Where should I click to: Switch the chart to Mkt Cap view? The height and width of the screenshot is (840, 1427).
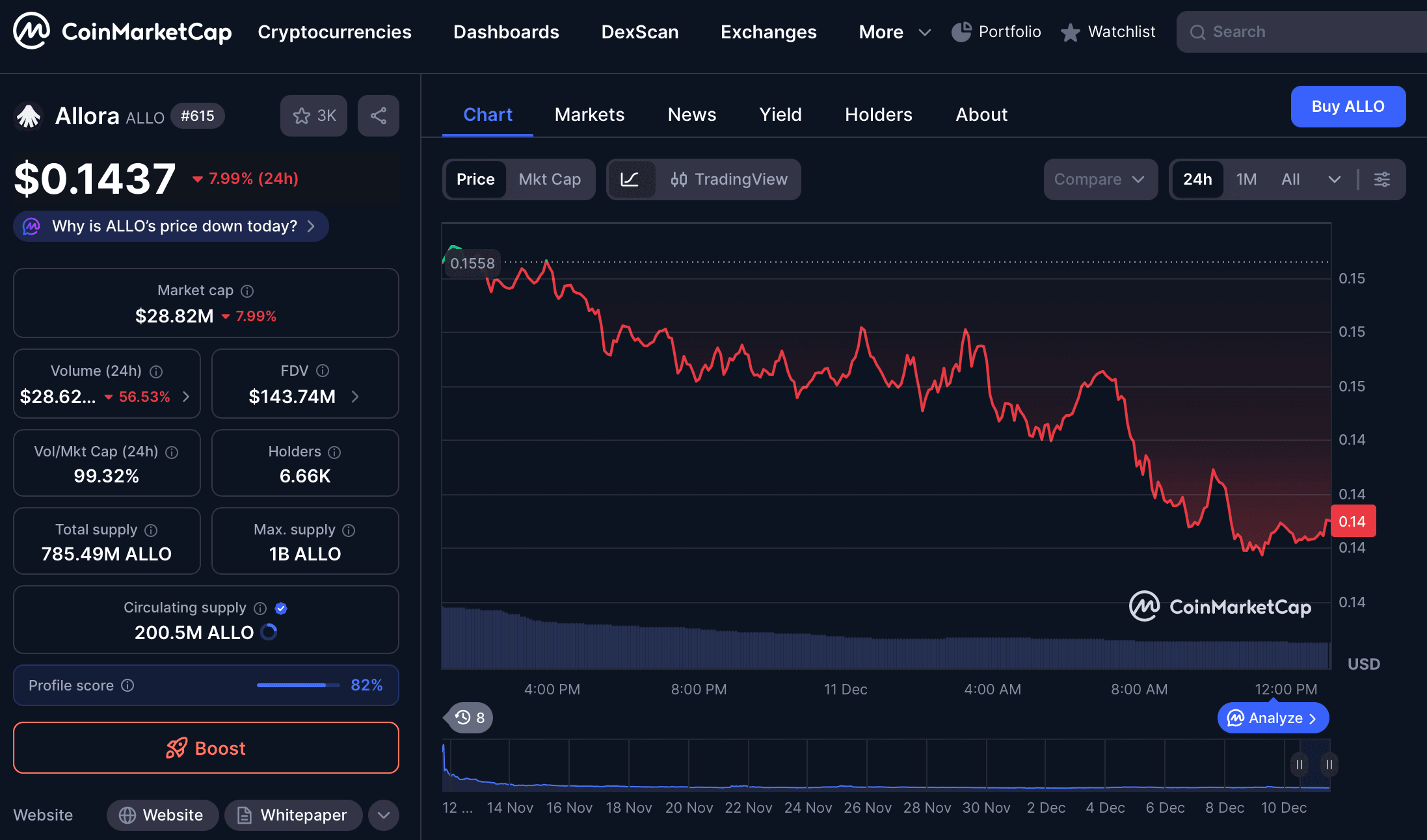[x=550, y=179]
